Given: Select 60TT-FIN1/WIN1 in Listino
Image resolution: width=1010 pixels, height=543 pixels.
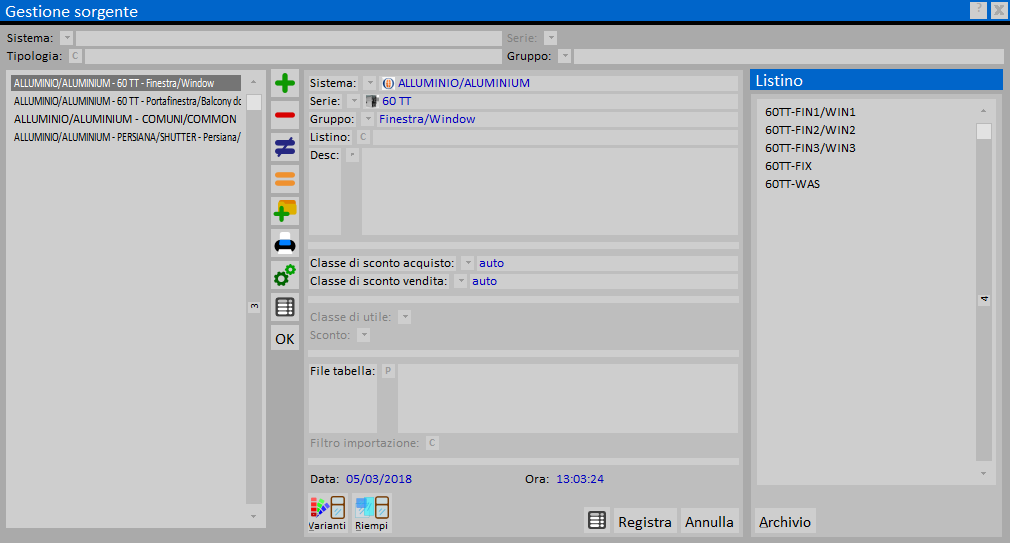Looking at the screenshot, I should 810,112.
